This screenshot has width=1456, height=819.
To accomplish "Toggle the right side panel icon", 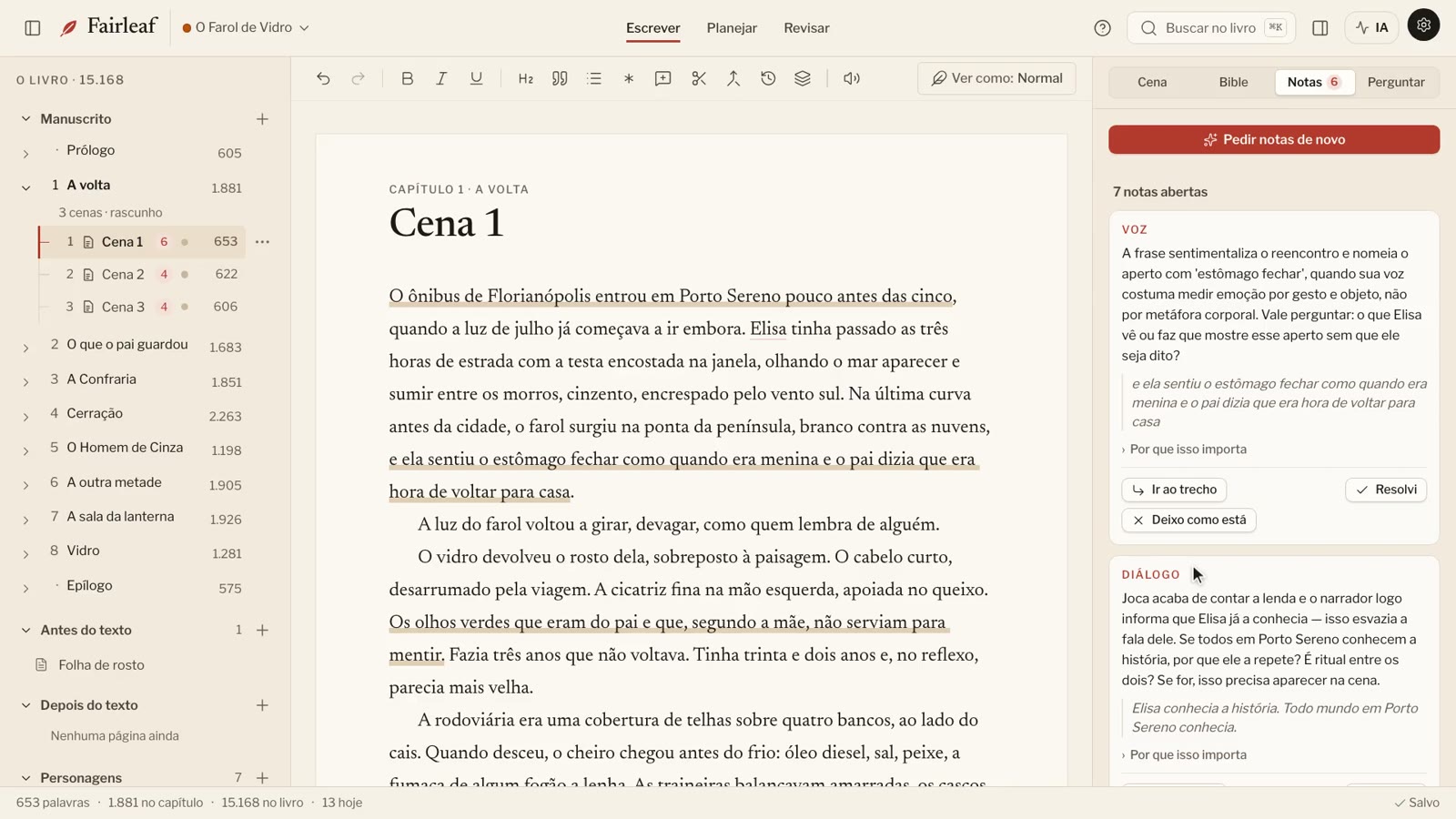I will point(1320,28).
